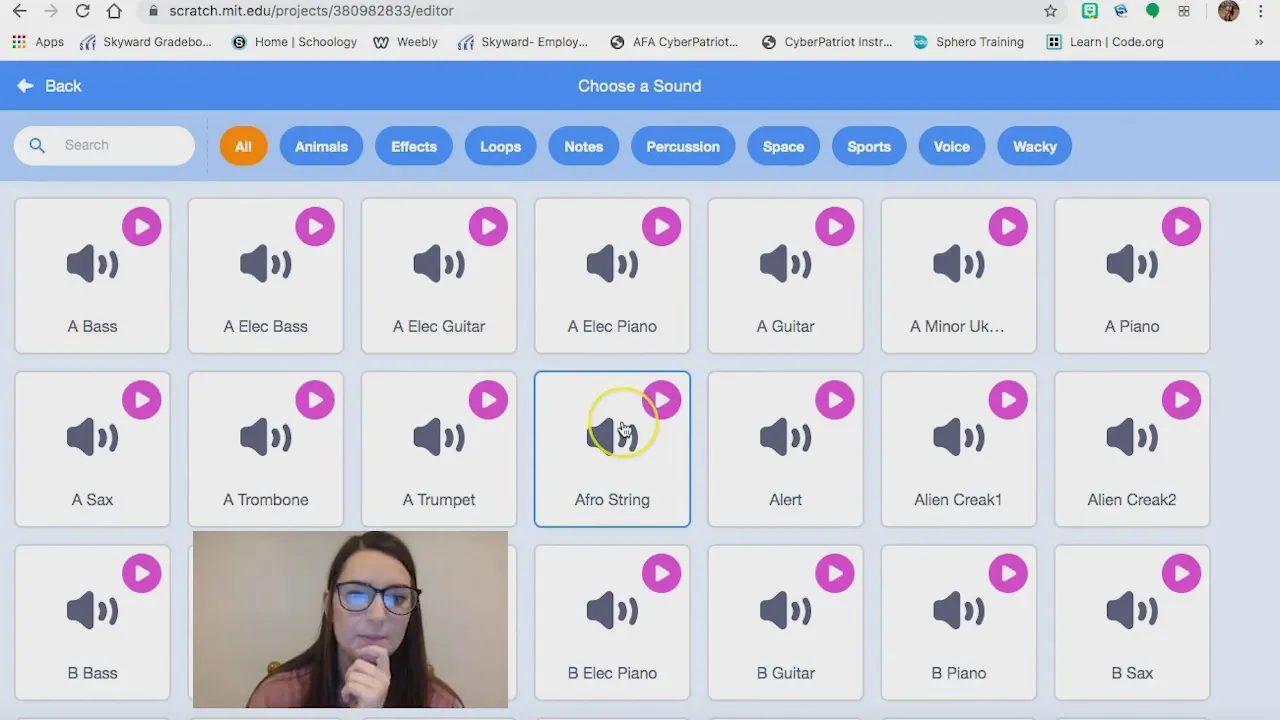Filter sounds by Sports category
This screenshot has height=720, width=1280.
tap(869, 146)
